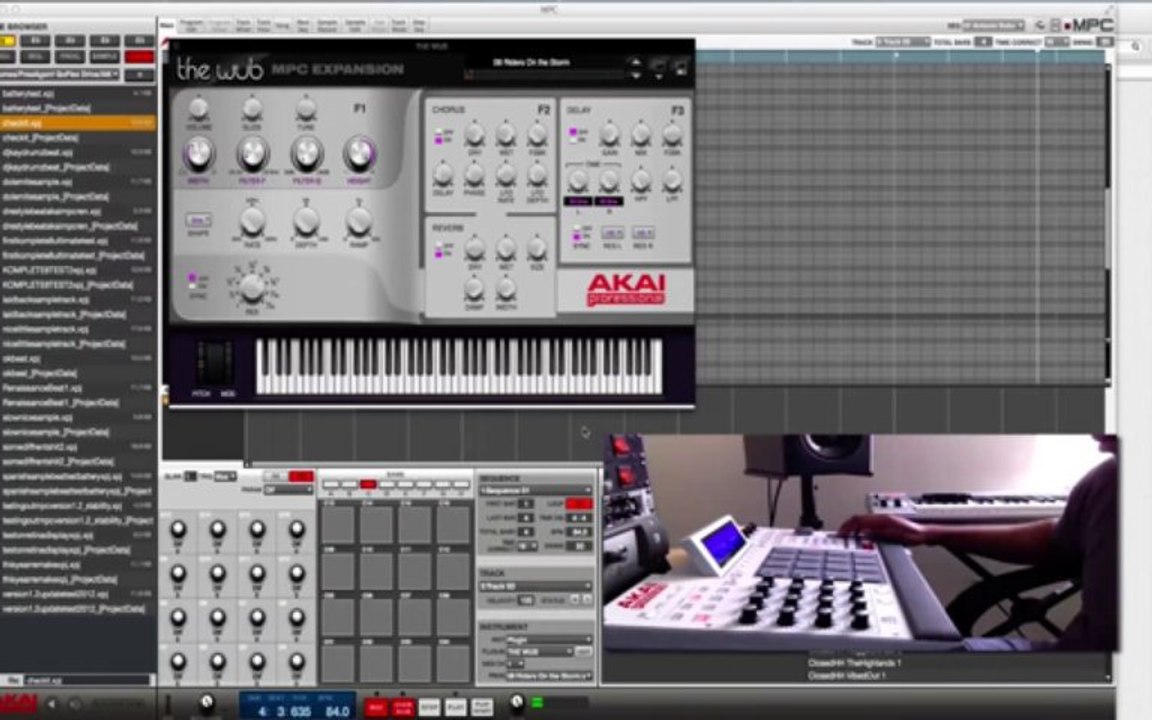Open the Shape dropdown in The Wub
Viewport: 1152px width, 720px height.
[x=198, y=220]
